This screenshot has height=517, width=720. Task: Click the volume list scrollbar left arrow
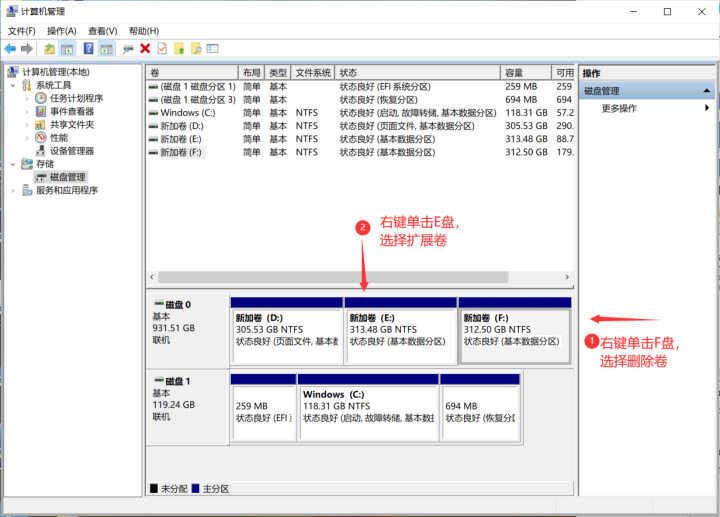tap(152, 277)
